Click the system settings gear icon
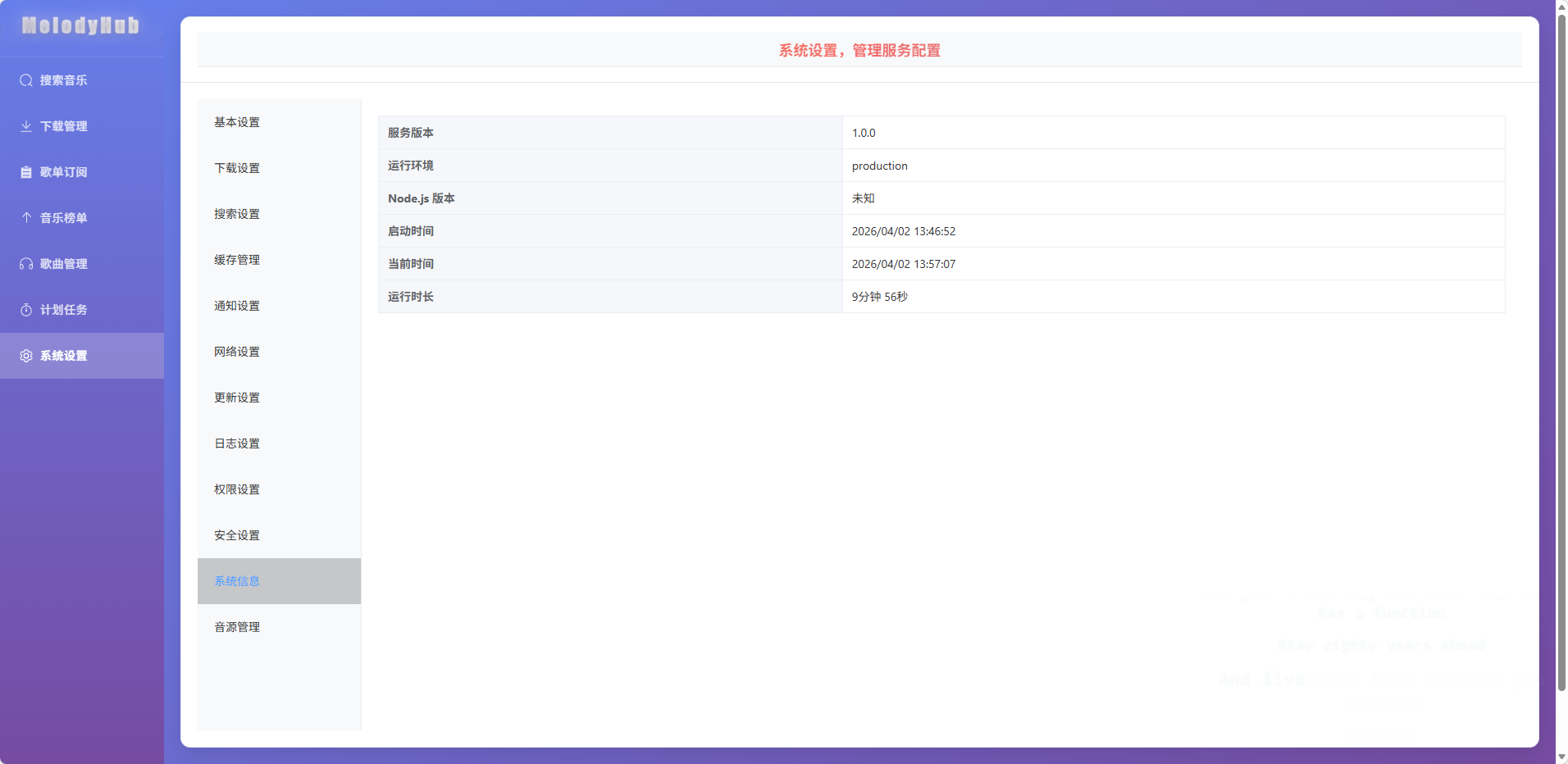This screenshot has height=764, width=1568. point(26,356)
